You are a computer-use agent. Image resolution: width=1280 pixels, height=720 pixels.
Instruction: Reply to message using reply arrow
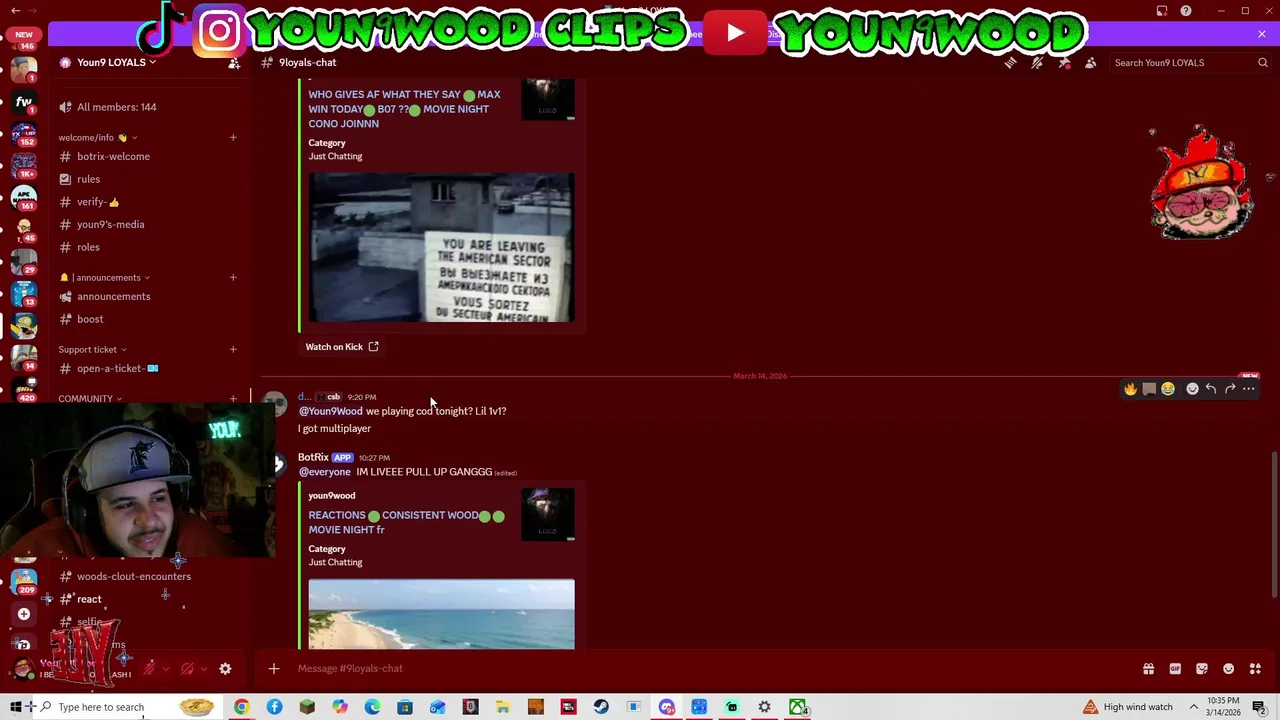[1211, 389]
